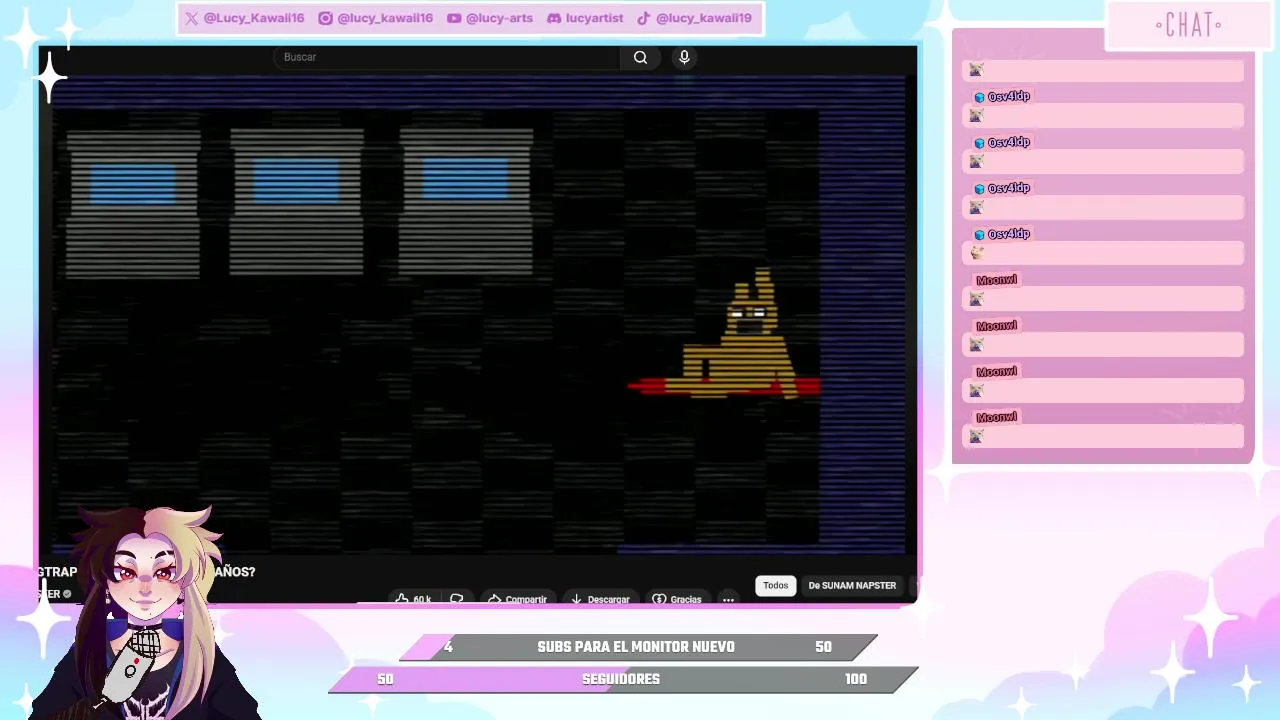
Task: Click the Gracias thanks button
Action: coord(677,599)
